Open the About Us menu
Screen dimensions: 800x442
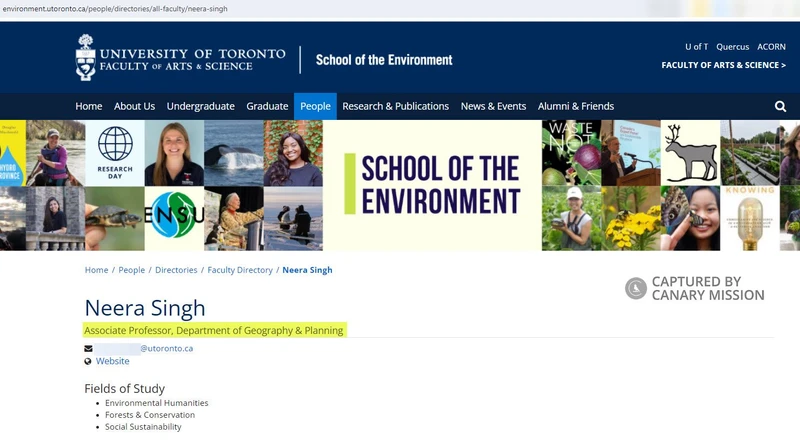(x=134, y=106)
